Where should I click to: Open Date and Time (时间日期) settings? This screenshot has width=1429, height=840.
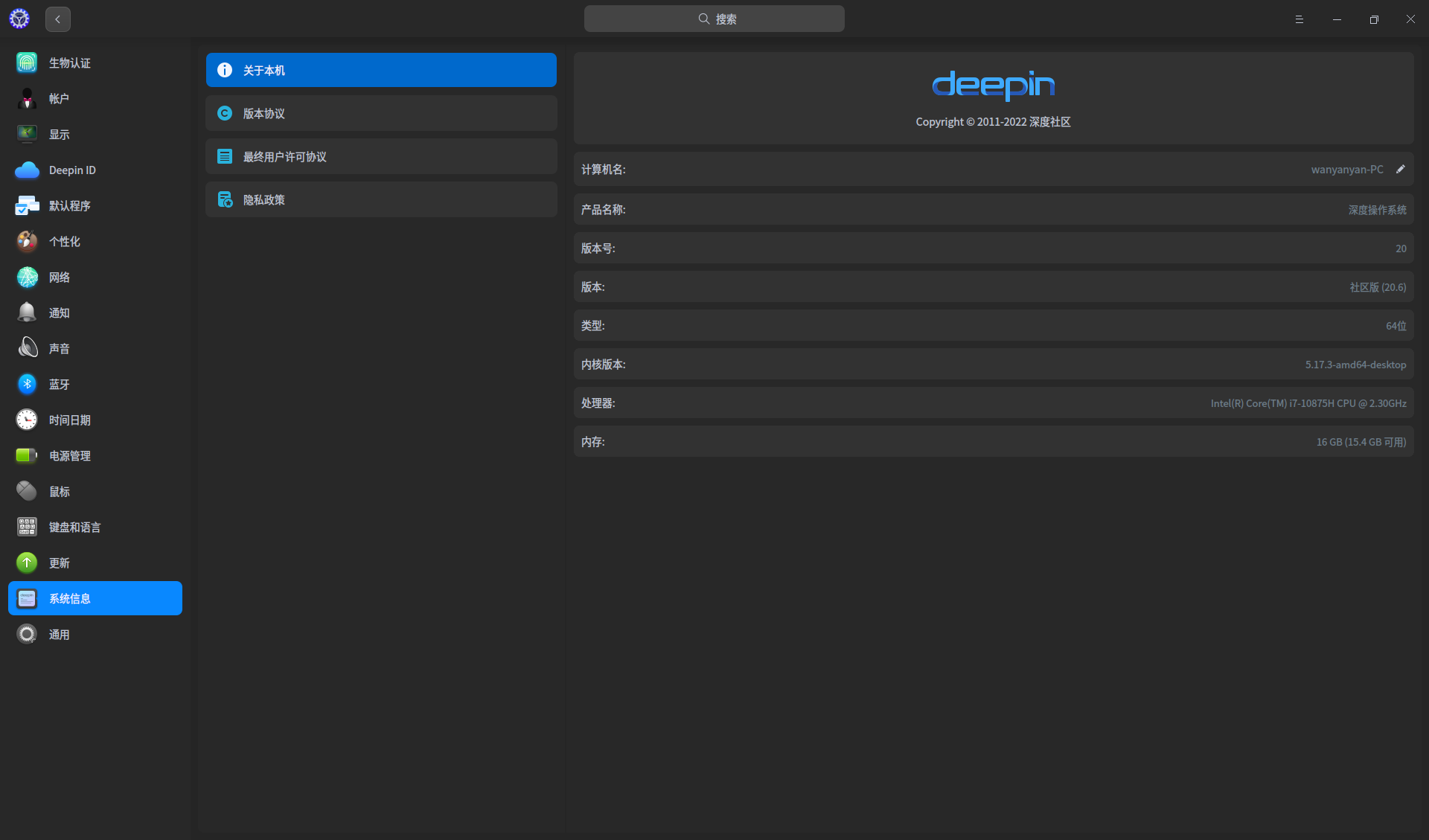pos(69,420)
